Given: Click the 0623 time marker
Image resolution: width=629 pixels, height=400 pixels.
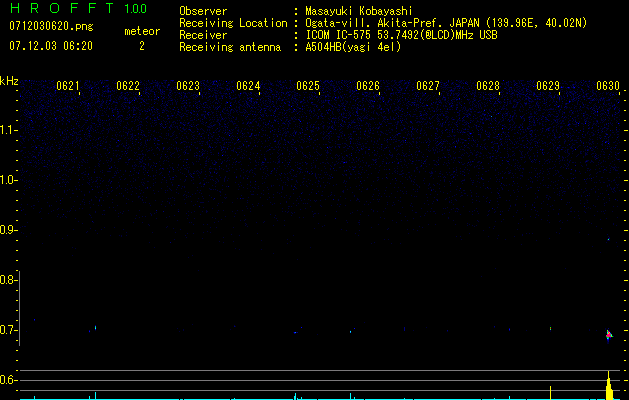Looking at the screenshot, I should point(188,86).
